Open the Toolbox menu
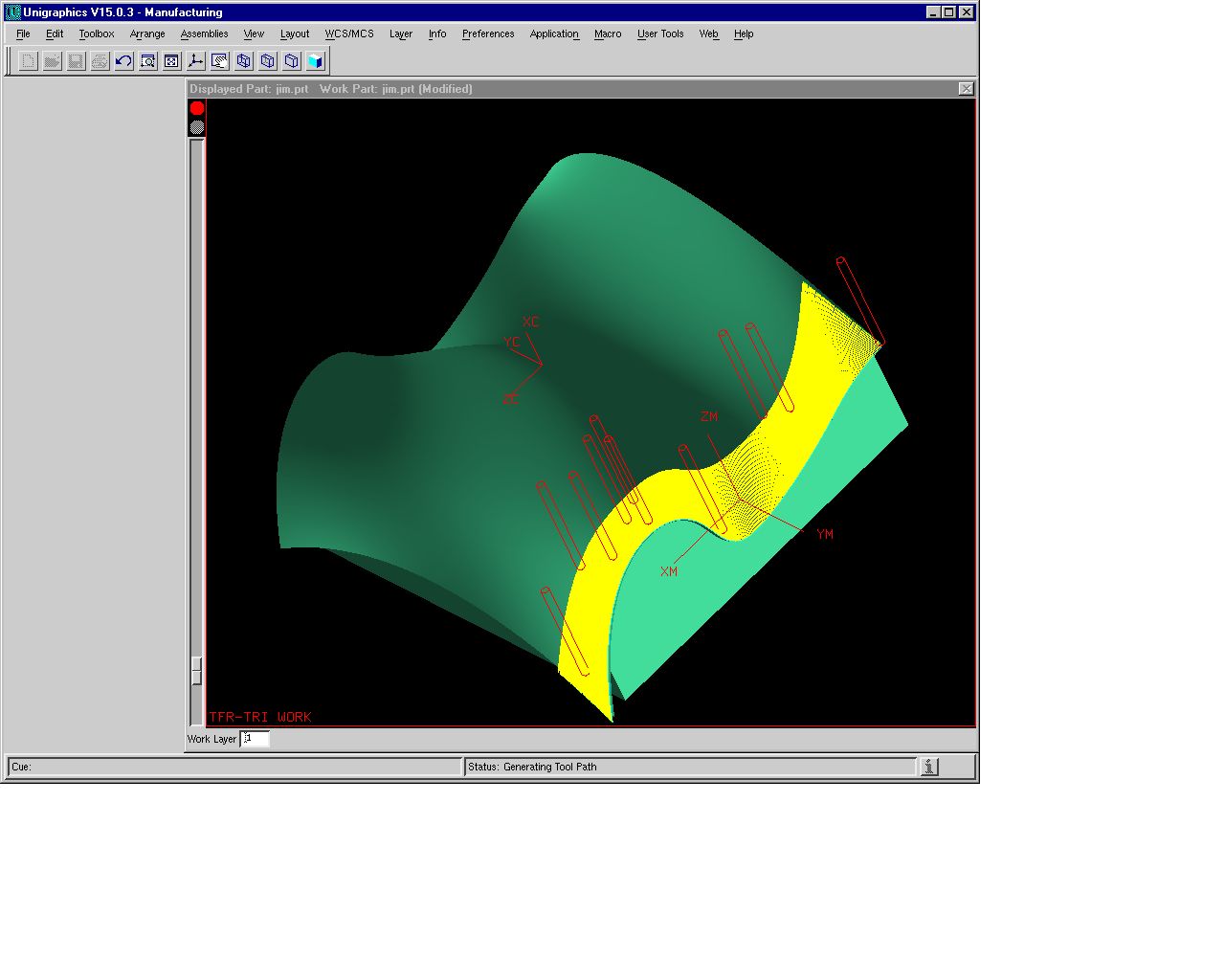 click(96, 33)
